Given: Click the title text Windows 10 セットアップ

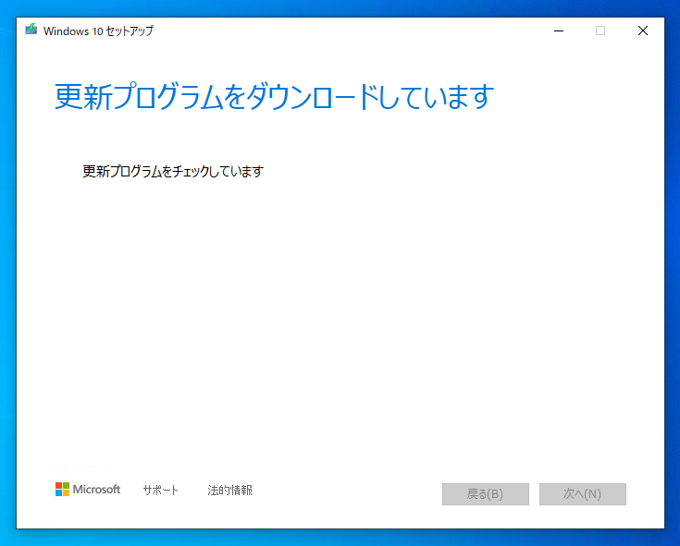Looking at the screenshot, I should [x=98, y=31].
